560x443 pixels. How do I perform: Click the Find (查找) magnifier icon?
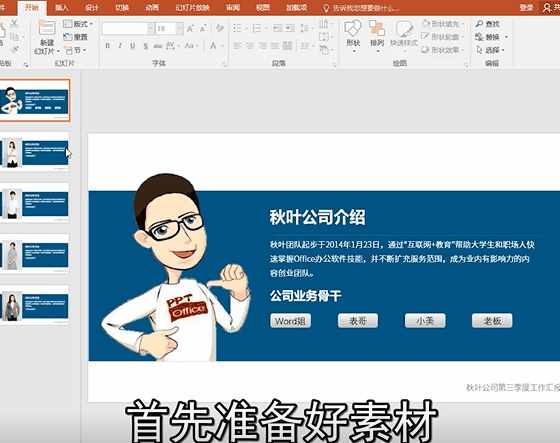[479, 24]
